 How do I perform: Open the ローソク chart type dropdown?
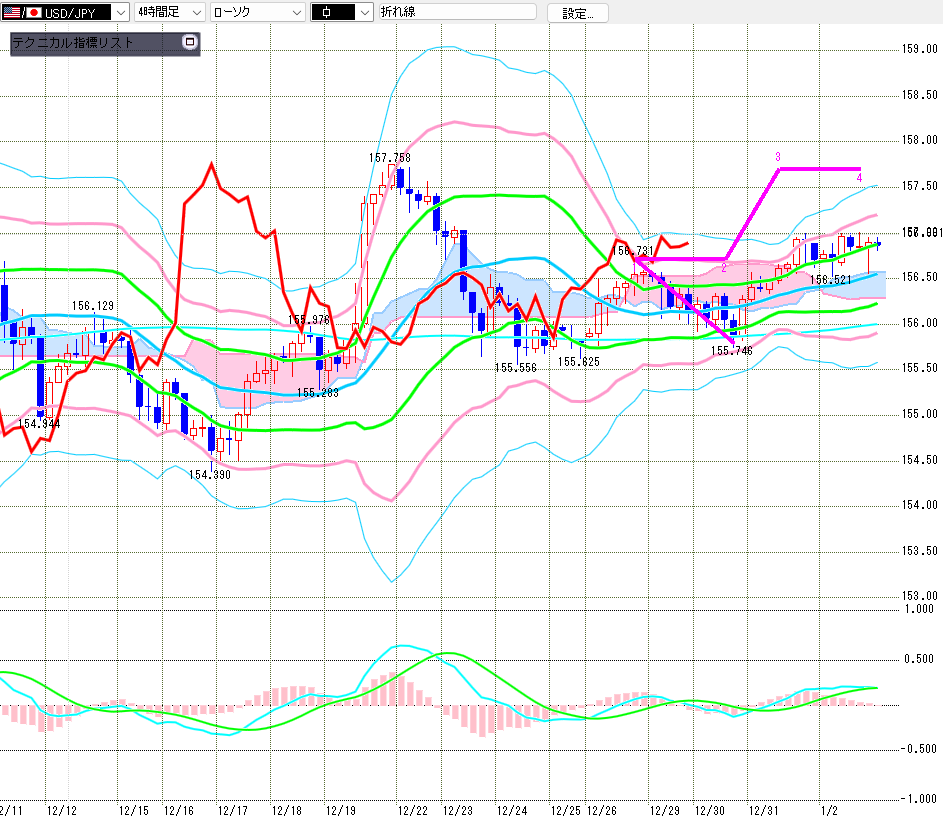[296, 12]
